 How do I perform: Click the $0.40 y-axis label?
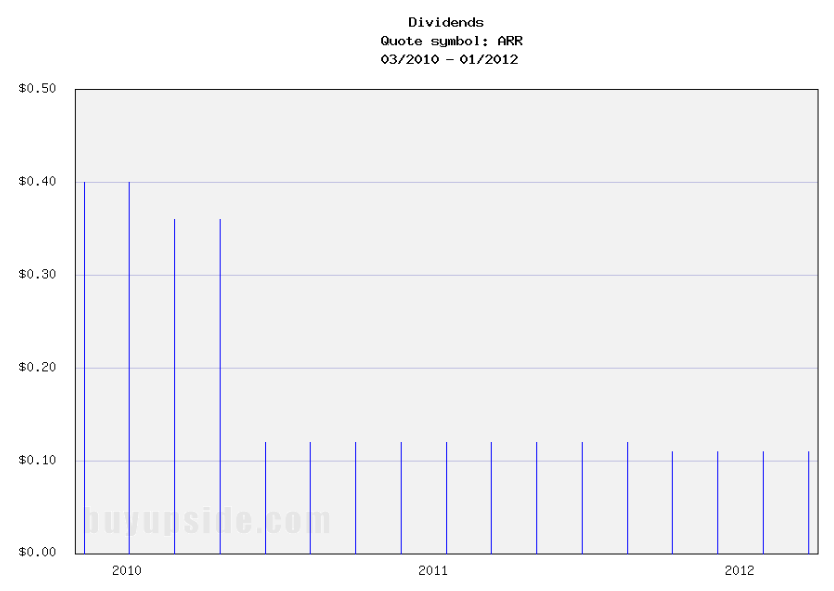pyautogui.click(x=37, y=181)
